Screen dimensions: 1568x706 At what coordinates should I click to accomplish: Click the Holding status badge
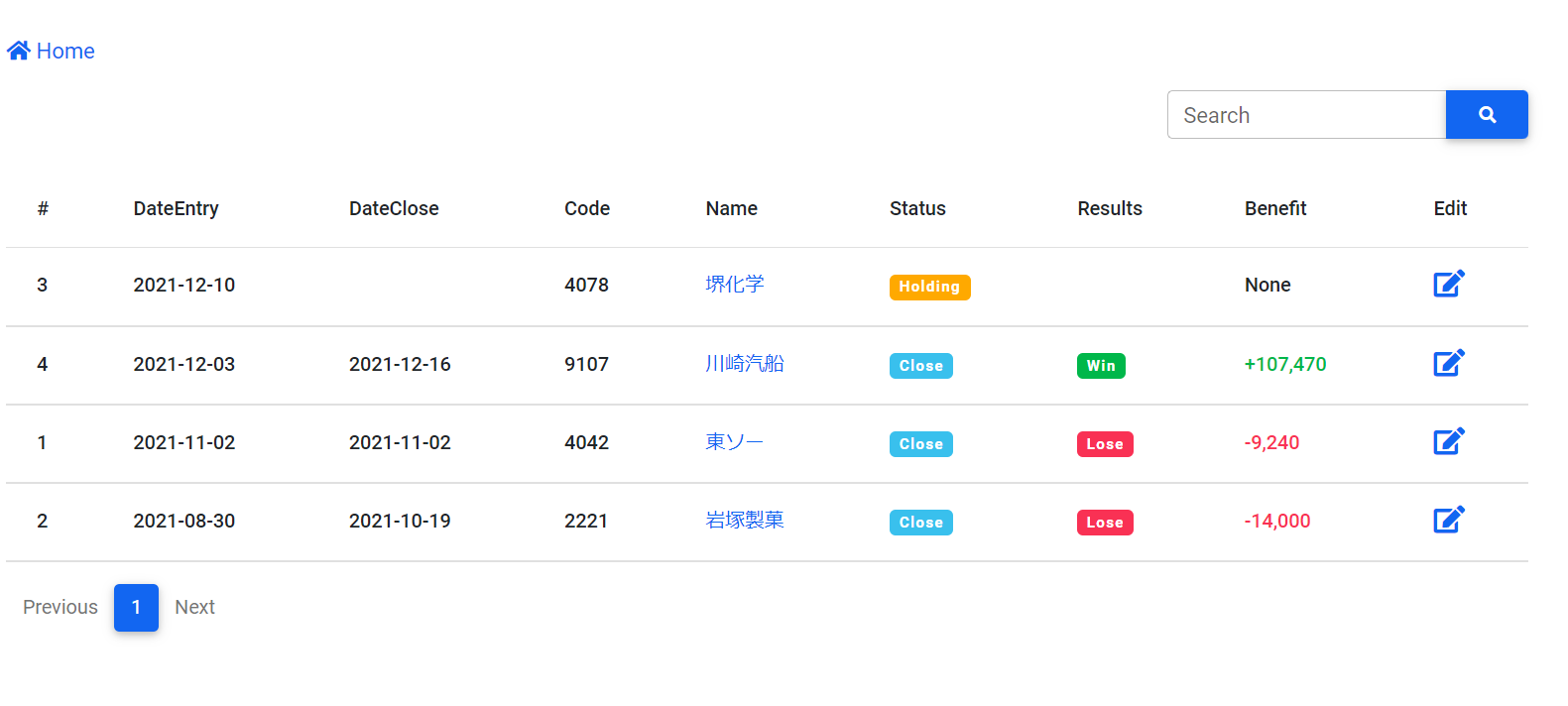pyautogui.click(x=929, y=287)
